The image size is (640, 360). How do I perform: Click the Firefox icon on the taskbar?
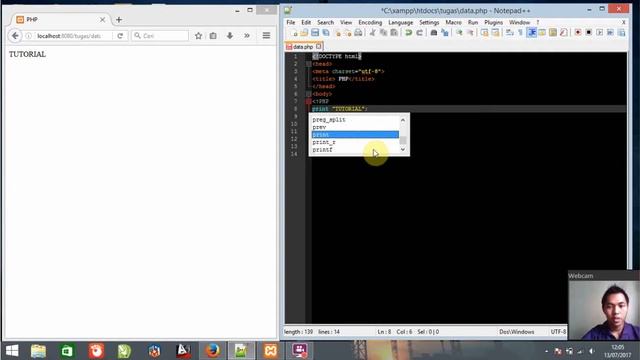(212, 351)
